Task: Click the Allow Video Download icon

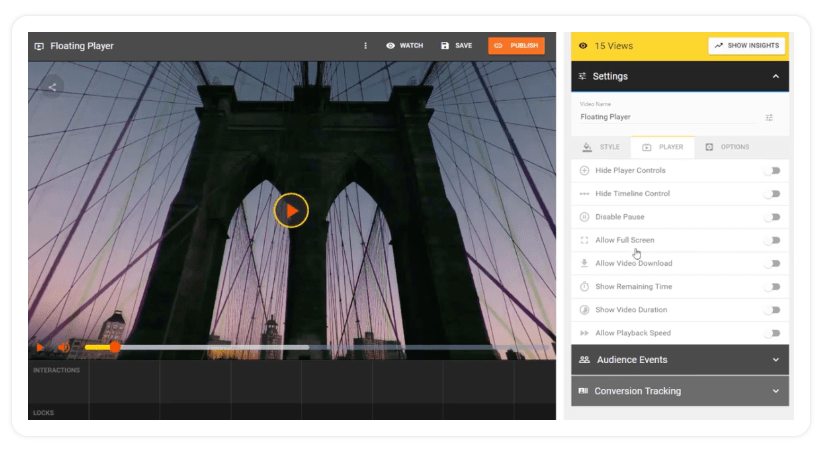Action: 584,264
